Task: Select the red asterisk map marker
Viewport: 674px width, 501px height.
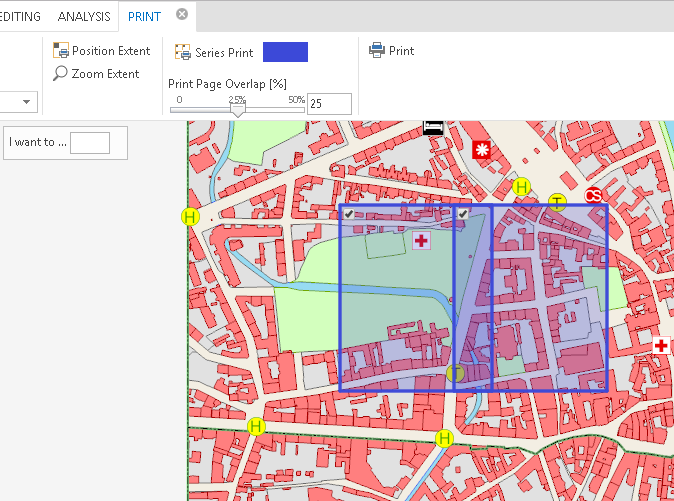Action: point(483,150)
